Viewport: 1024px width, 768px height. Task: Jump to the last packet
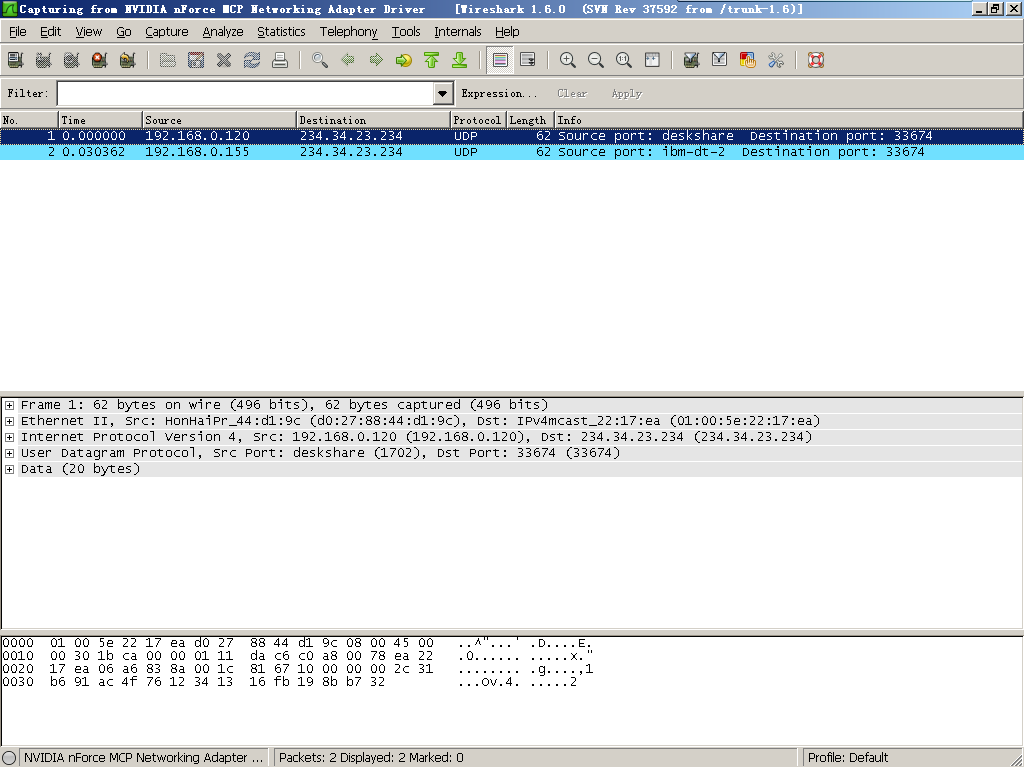point(460,61)
